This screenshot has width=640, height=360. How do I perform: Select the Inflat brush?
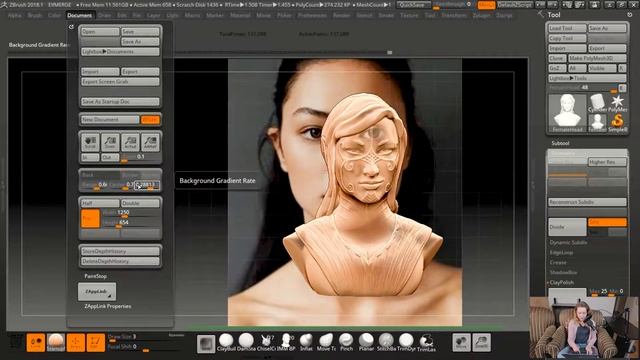(x=306, y=342)
